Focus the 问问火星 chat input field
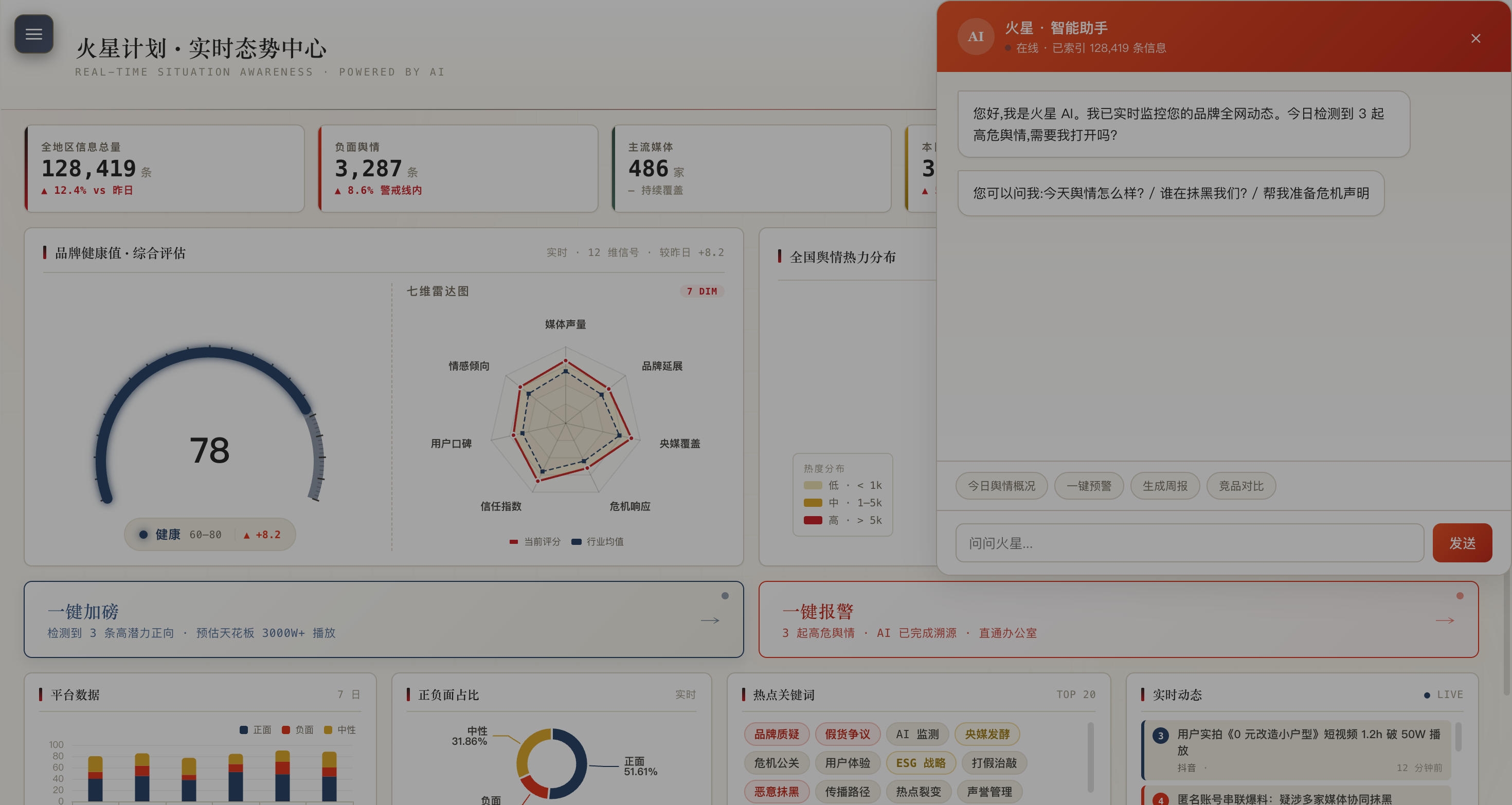This screenshot has width=1512, height=805. 1189,543
